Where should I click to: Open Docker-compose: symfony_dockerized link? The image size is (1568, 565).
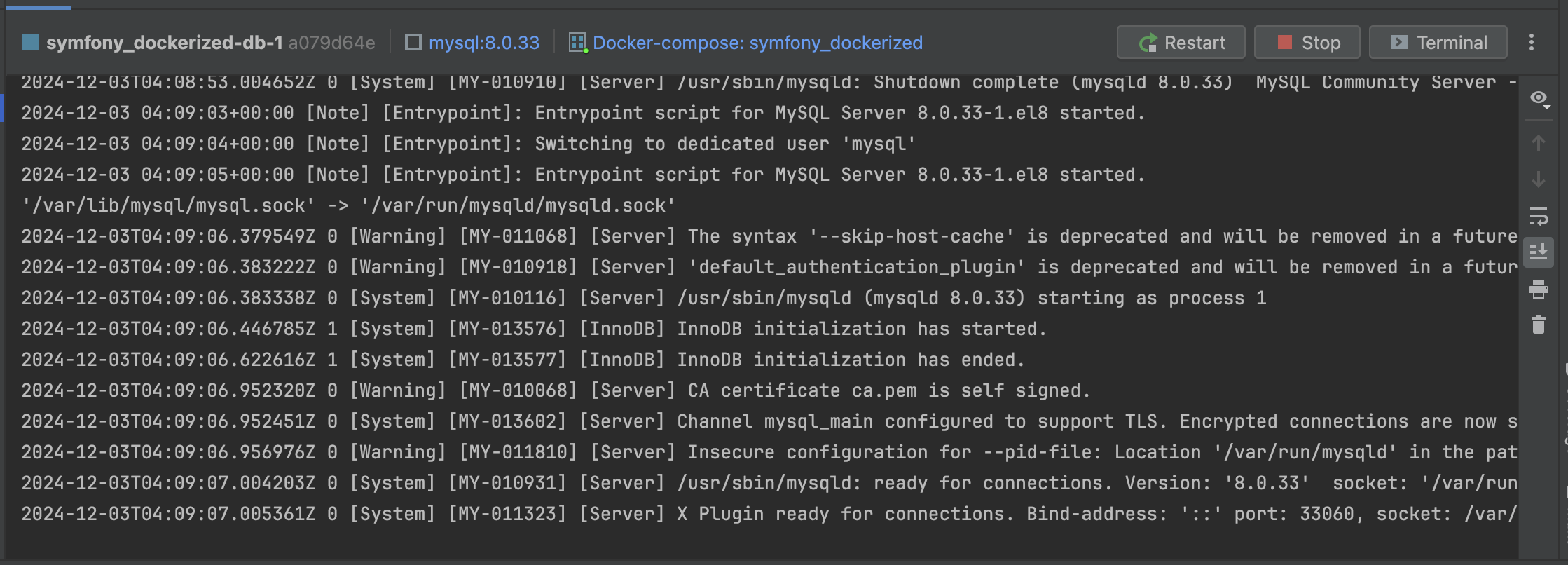click(757, 43)
